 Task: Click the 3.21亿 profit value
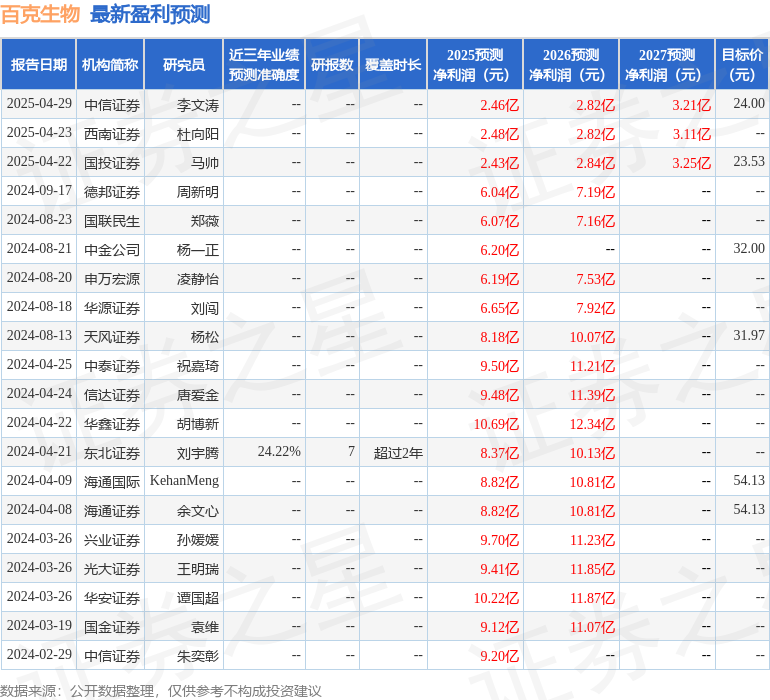[691, 105]
